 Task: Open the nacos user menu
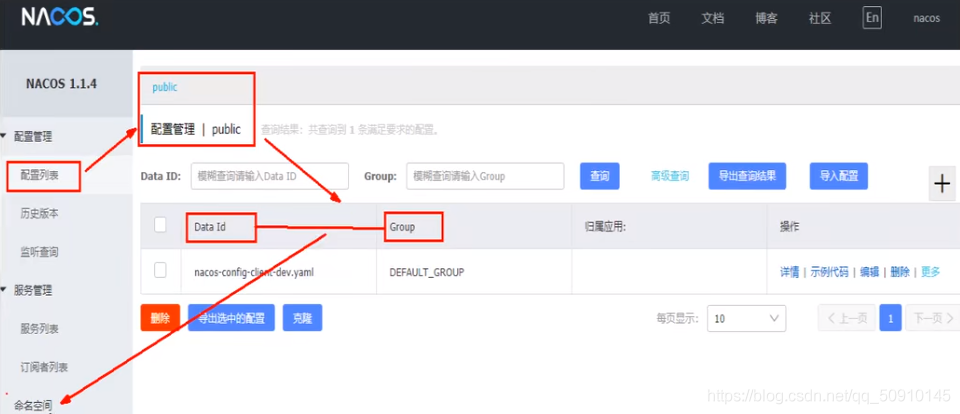coord(926,18)
